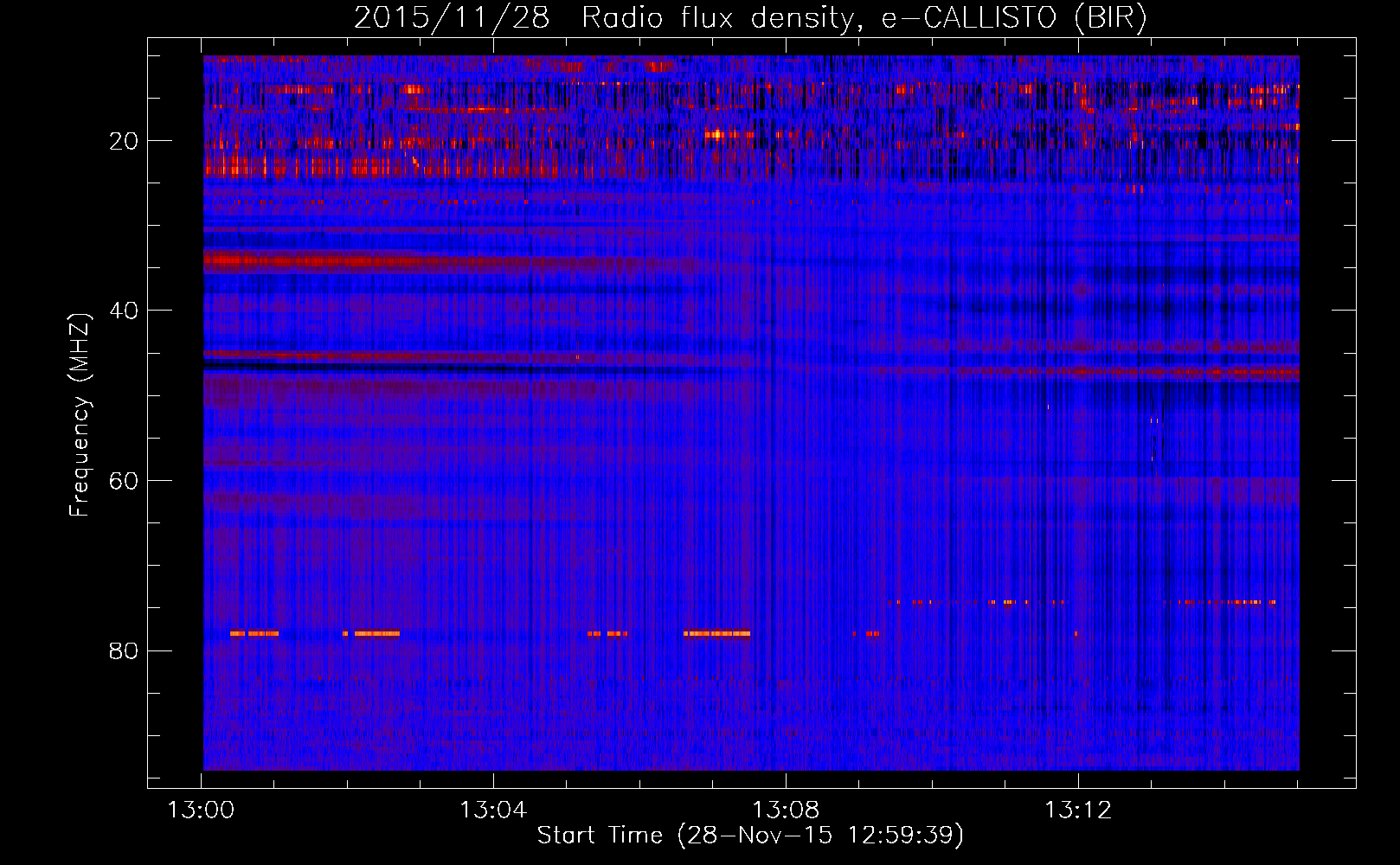Click the 13:04 time axis label
This screenshot has width=1400, height=865.
tap(493, 811)
